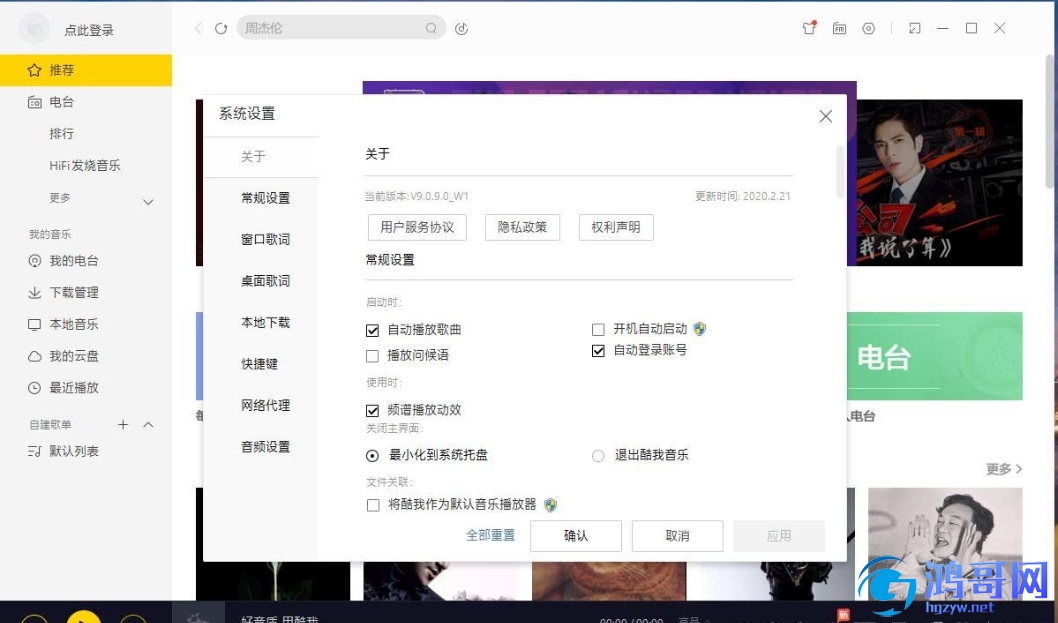This screenshot has width=1058, height=623.
Task: Confirm settings with the 确认 button
Action: click(x=576, y=536)
